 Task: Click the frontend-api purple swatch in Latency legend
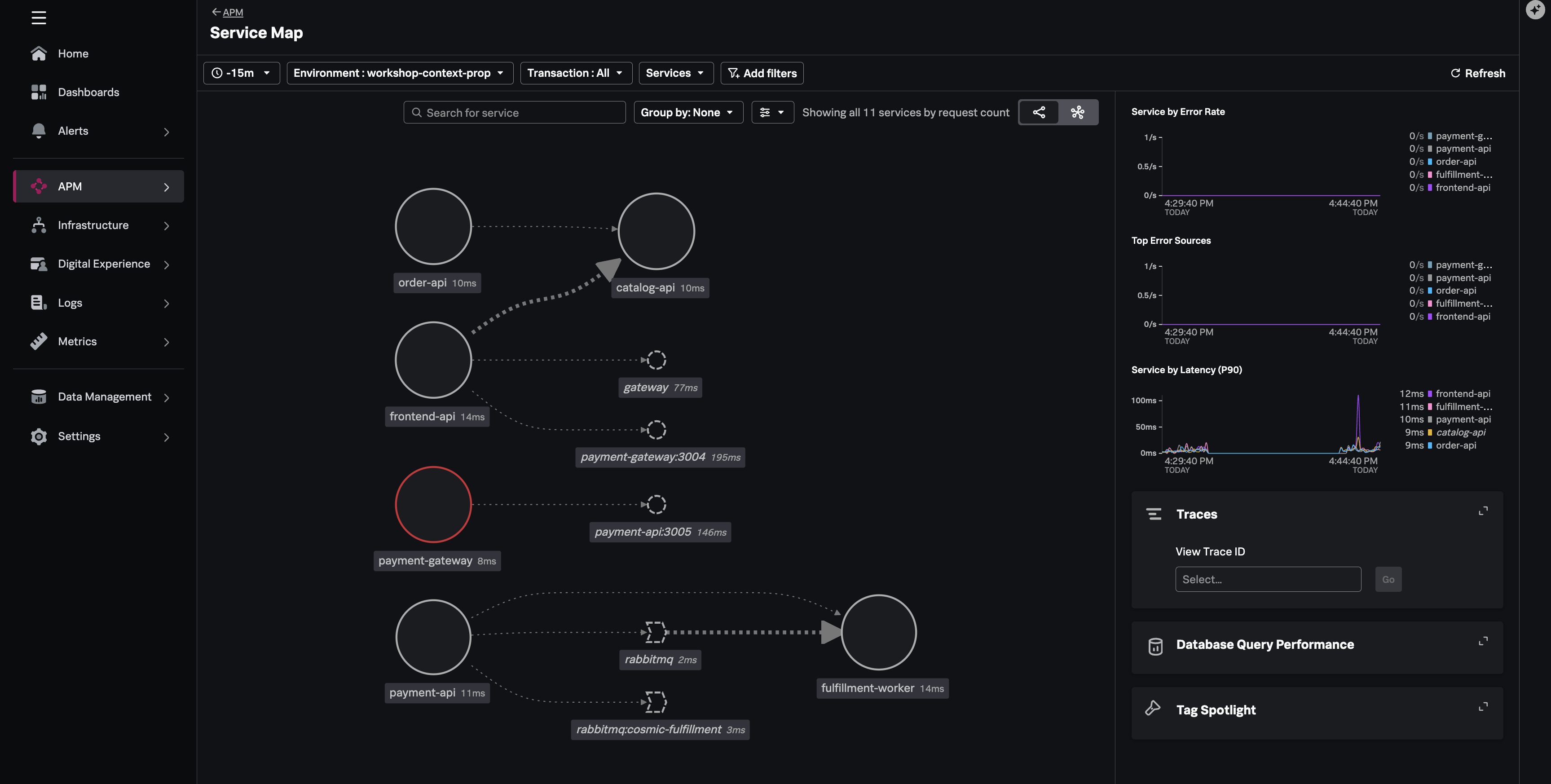pyautogui.click(x=1430, y=394)
